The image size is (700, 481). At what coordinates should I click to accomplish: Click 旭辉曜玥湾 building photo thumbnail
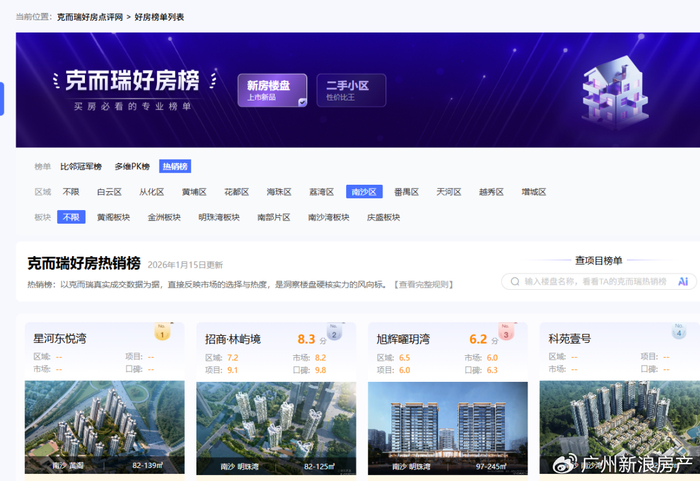[x=448, y=428]
